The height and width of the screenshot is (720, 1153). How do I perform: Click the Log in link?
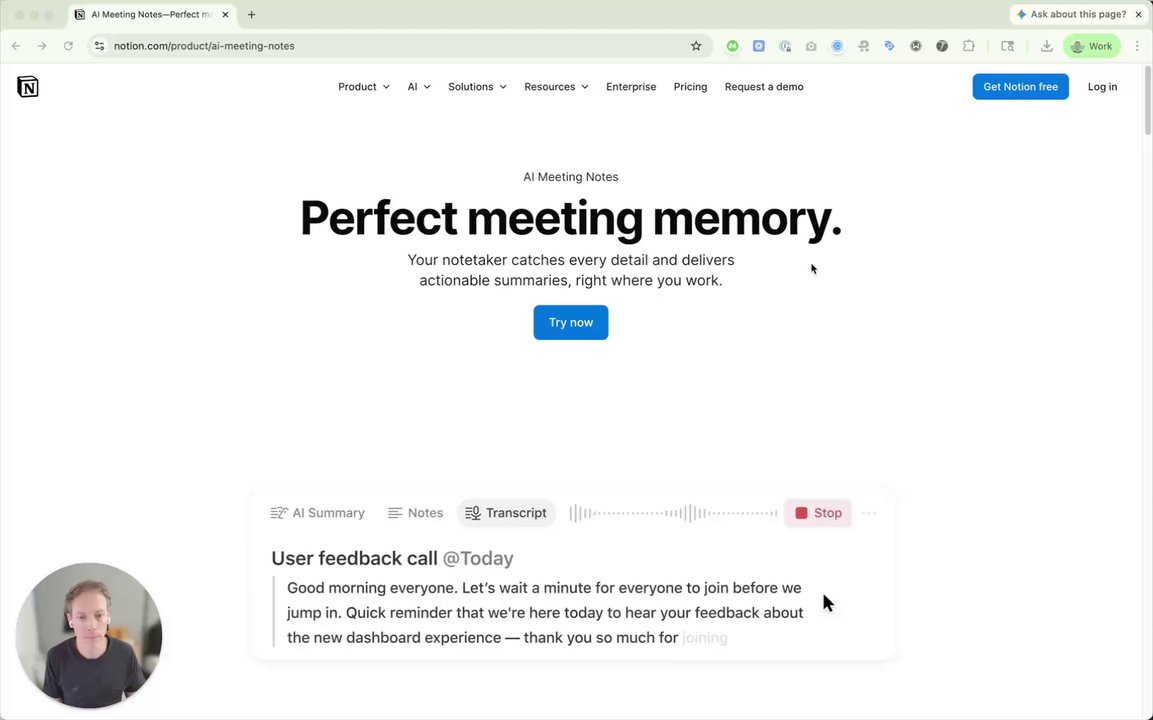tap(1102, 87)
